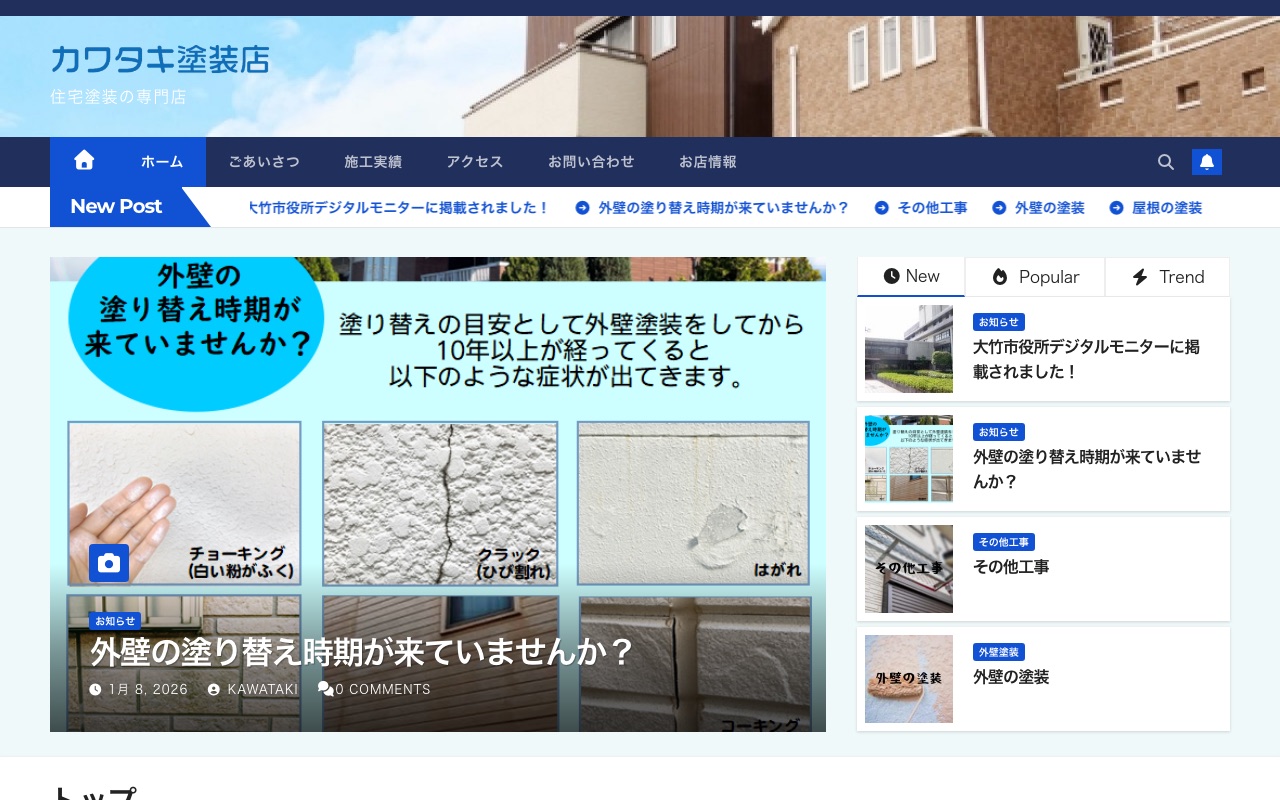This screenshot has width=1280, height=800.
Task: Click the comments bubble icon on featured post
Action: tap(325, 688)
